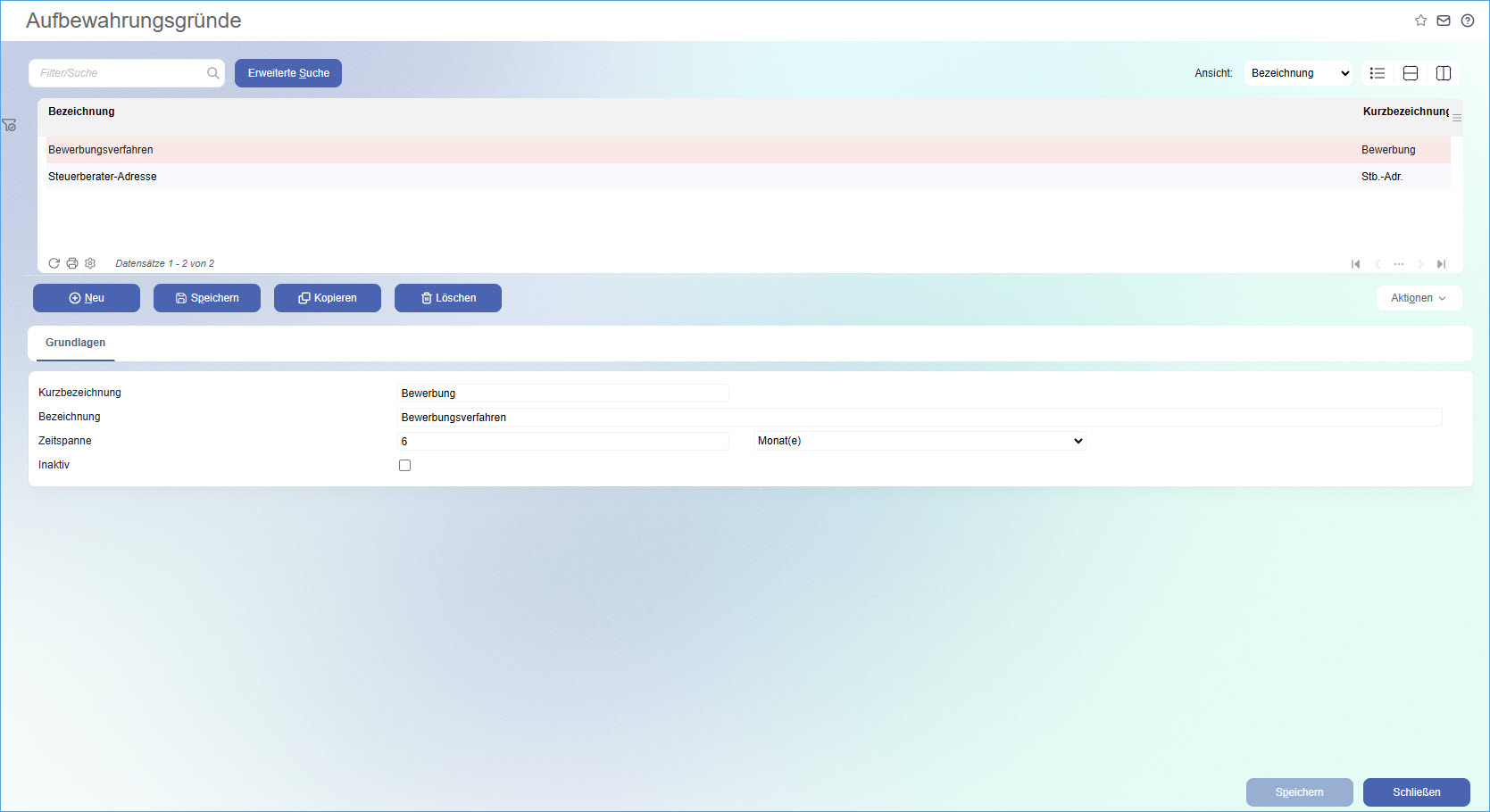Click the envelope mail icon
Viewport: 1490px width, 812px height.
click(1444, 21)
